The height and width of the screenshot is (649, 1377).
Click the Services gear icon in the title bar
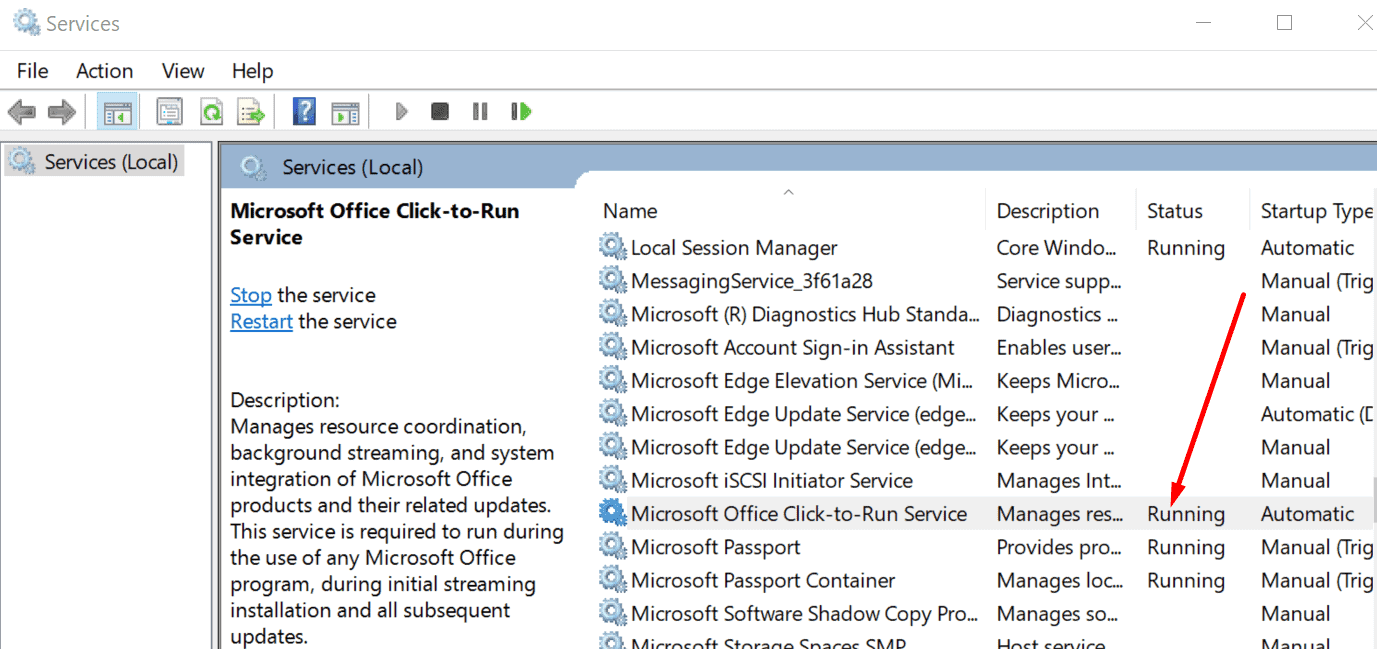coord(26,22)
